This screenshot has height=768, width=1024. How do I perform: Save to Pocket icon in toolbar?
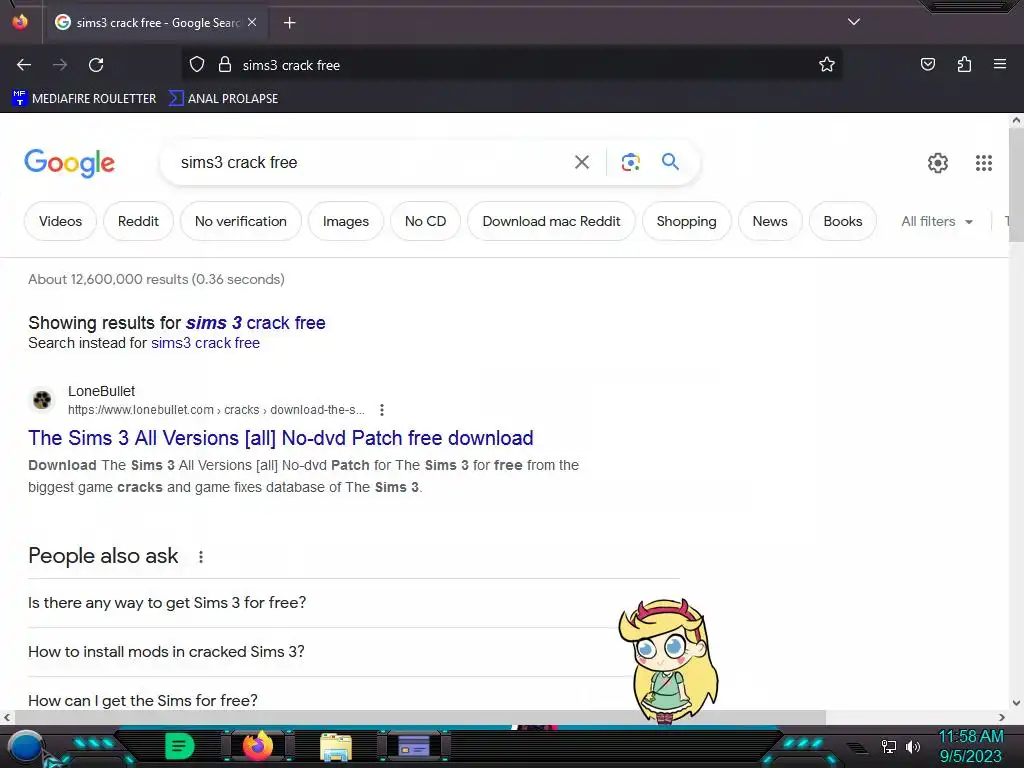coord(927,64)
